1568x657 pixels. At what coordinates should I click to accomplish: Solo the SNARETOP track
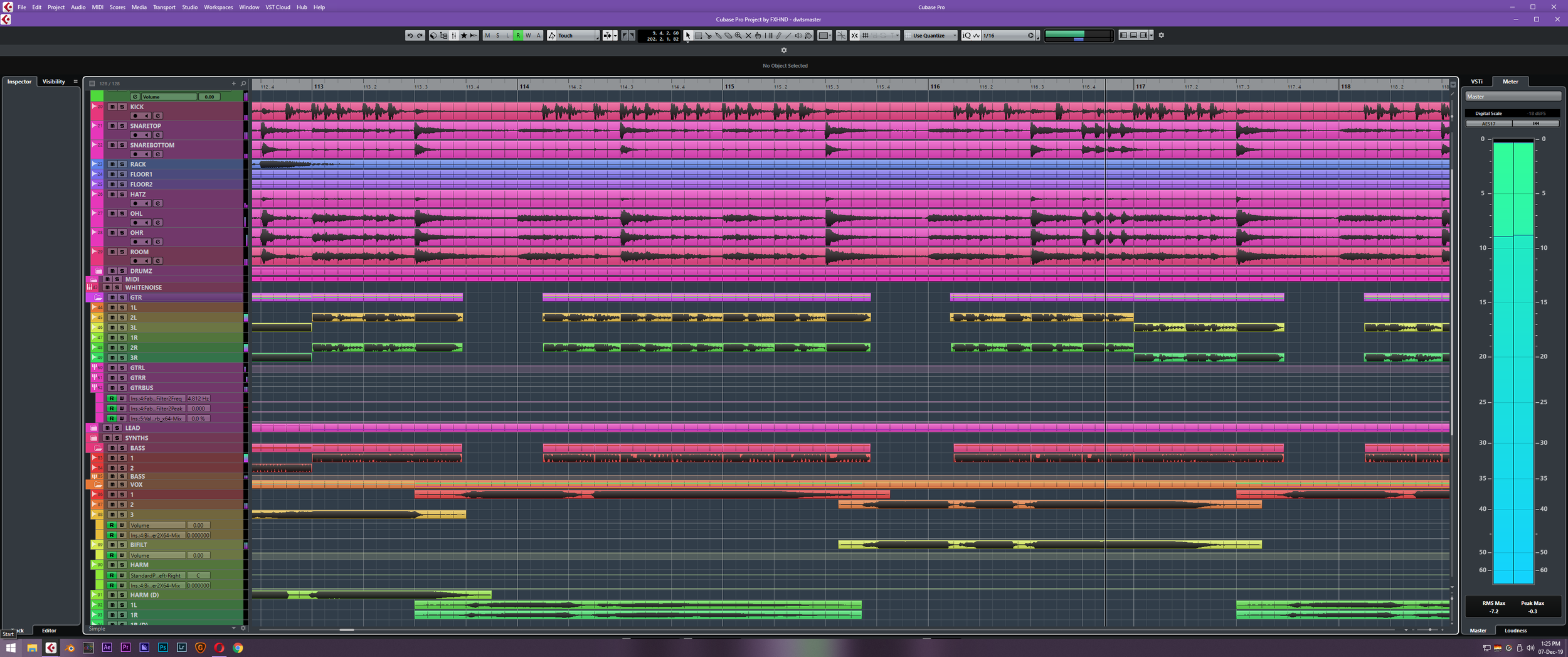point(122,126)
